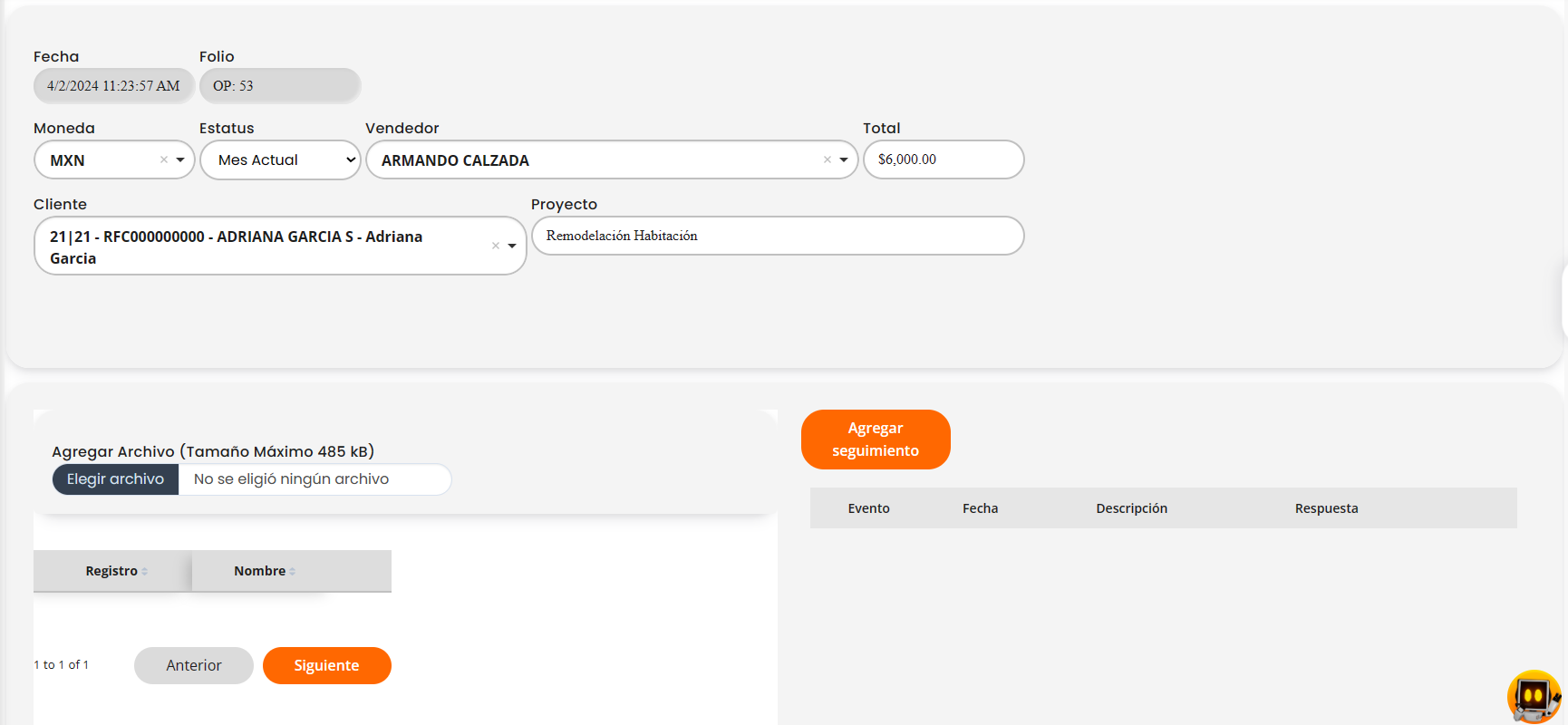The height and width of the screenshot is (725, 1568).
Task: Click the Respuesta column header
Action: tap(1326, 508)
